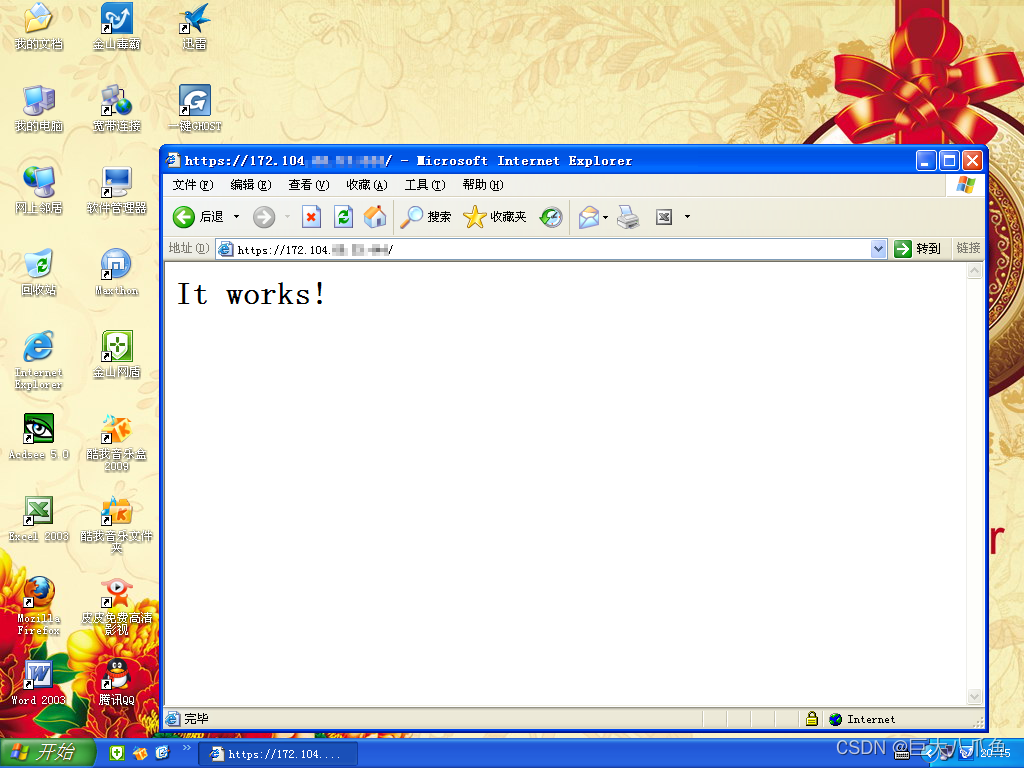
Task: Print the page with the printer icon
Action: coord(628,217)
